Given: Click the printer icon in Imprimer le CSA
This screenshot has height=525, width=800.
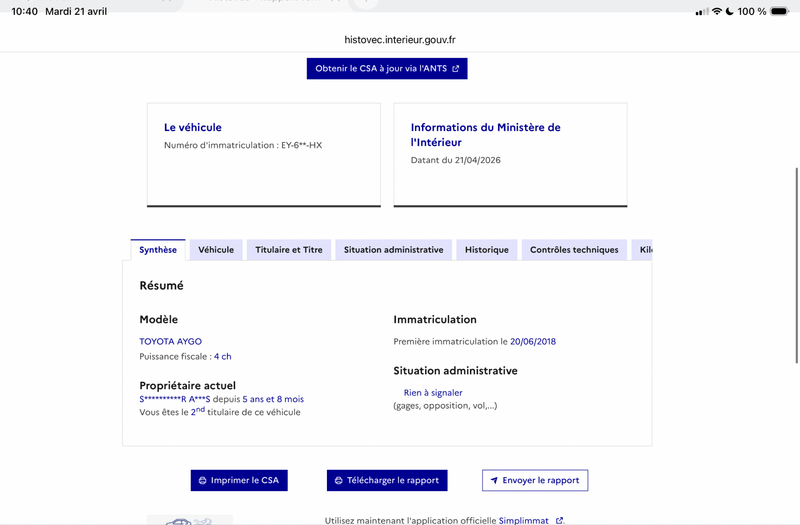Looking at the screenshot, I should 203,481.
